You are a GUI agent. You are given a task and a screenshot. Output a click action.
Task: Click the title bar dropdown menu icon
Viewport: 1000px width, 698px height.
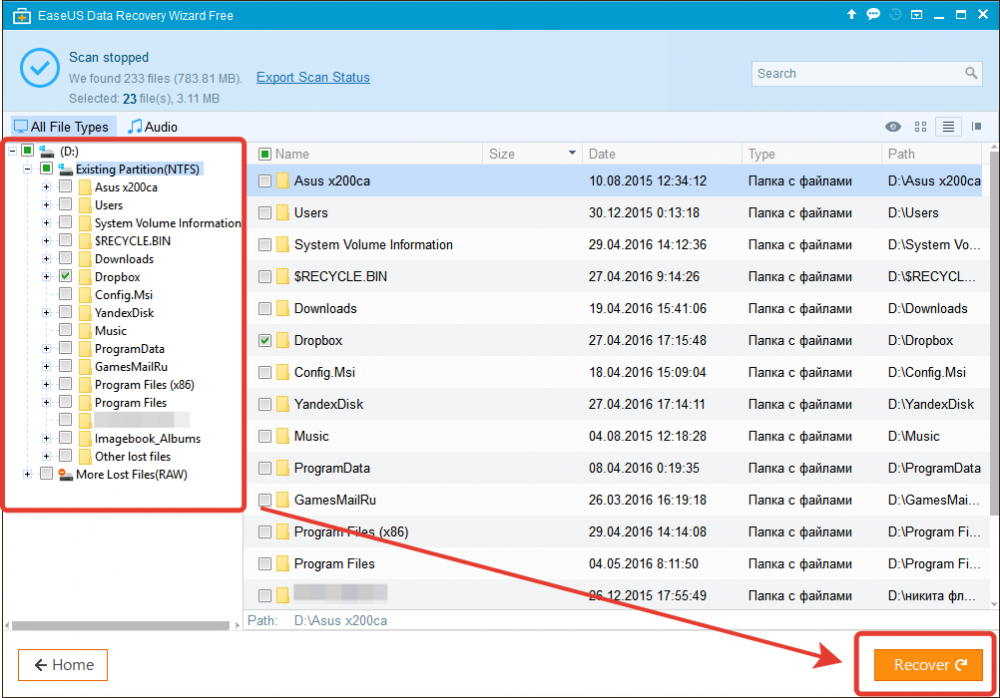click(x=916, y=14)
